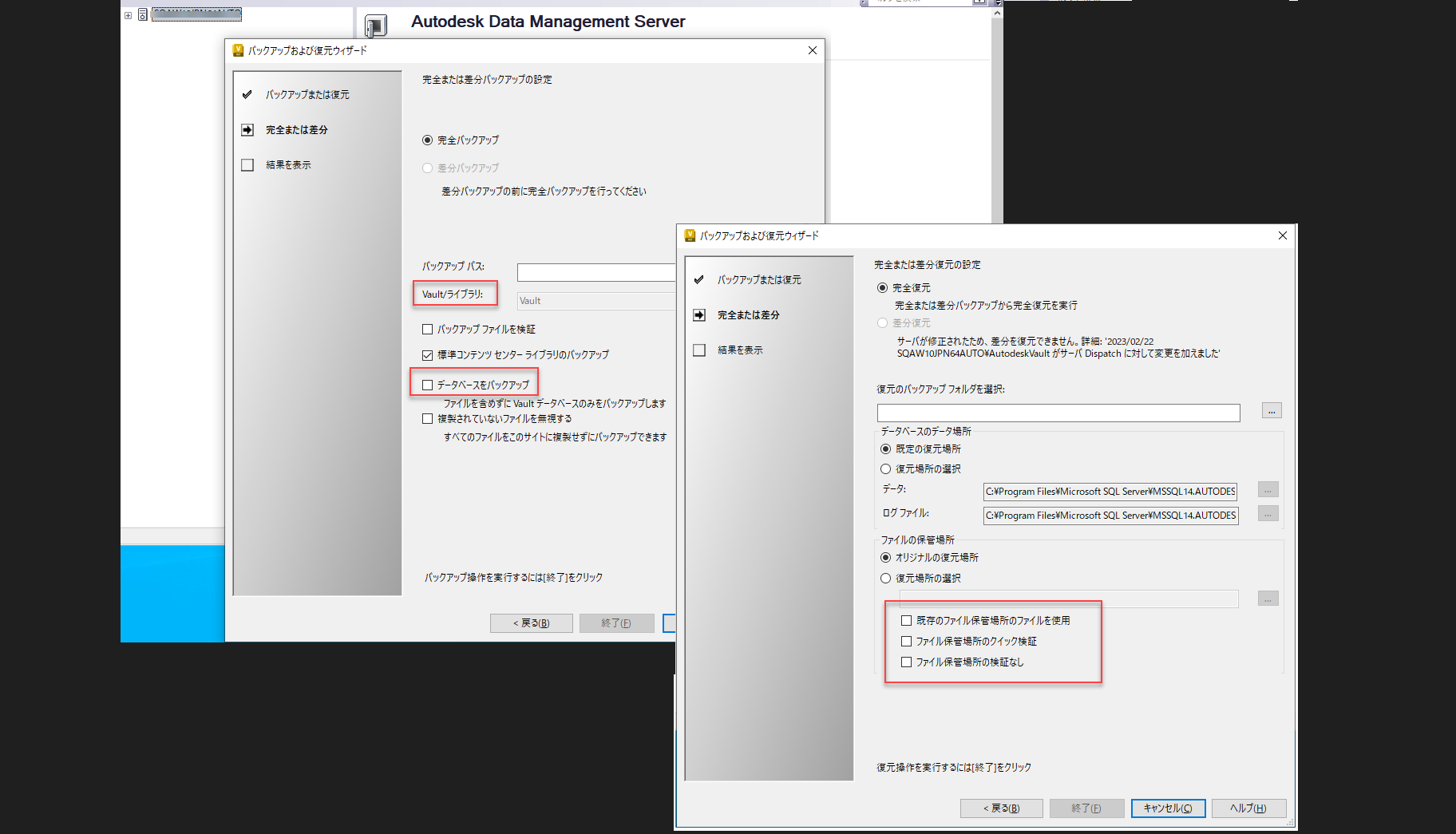The width and height of the screenshot is (1456, 834).
Task: Click the checkmark step icon in the backup wizard
Action: click(x=247, y=94)
